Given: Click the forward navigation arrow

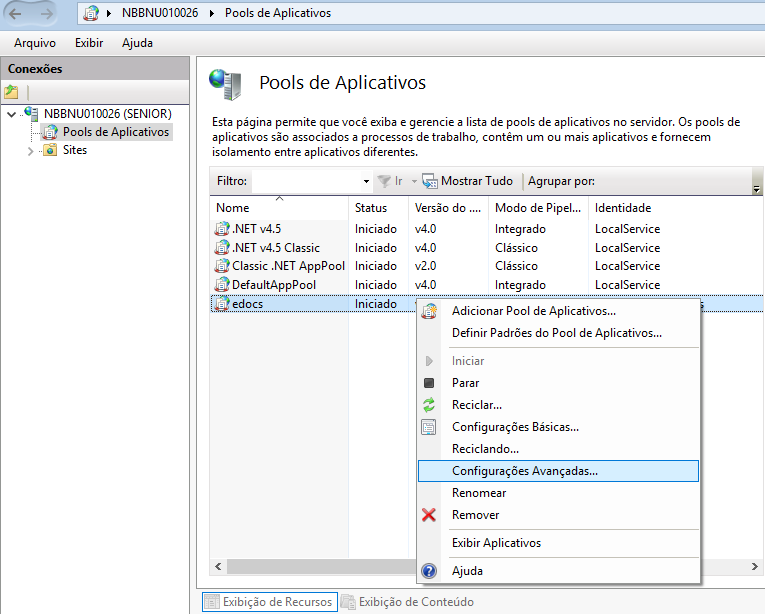Looking at the screenshot, I should coord(47,14).
